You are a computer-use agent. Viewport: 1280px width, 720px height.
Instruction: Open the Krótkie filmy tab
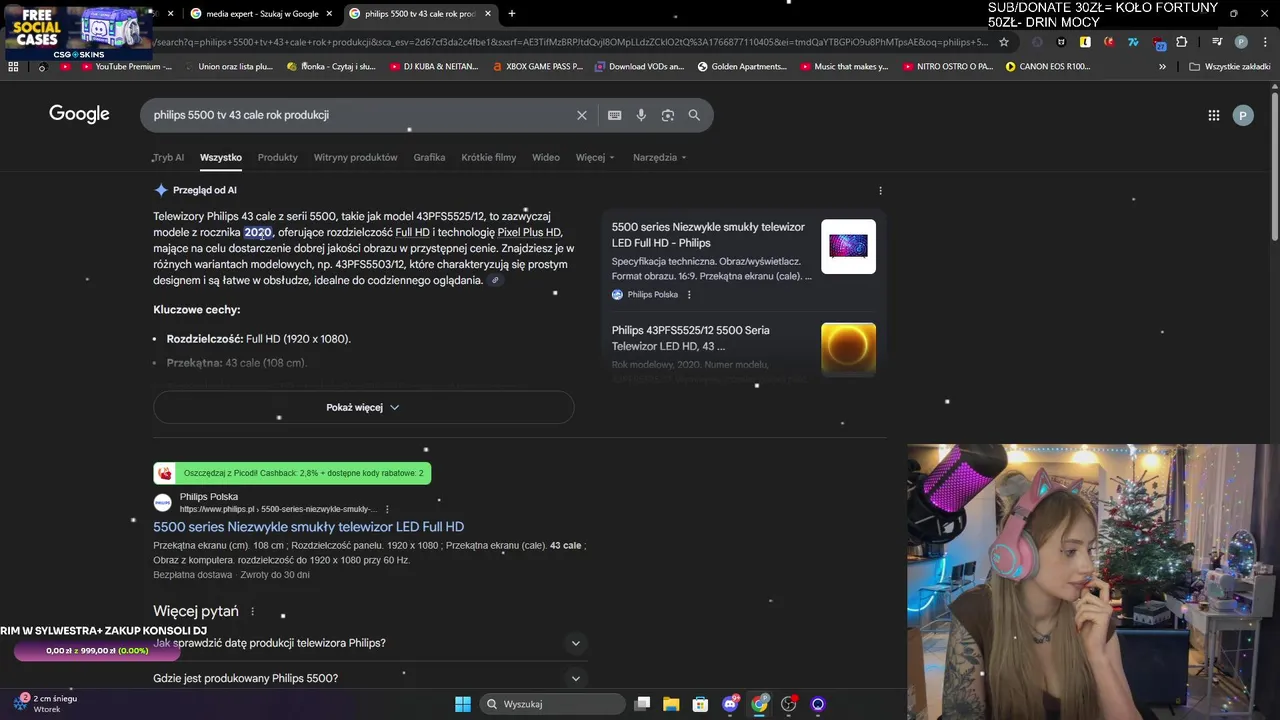[x=488, y=157]
